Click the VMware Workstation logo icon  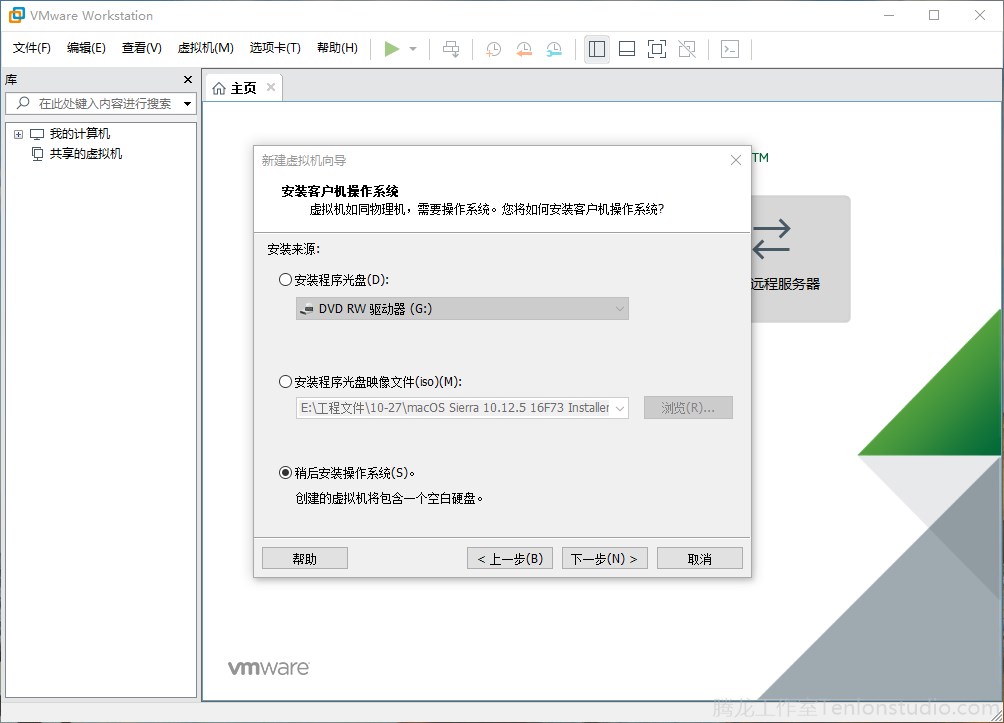click(x=17, y=15)
